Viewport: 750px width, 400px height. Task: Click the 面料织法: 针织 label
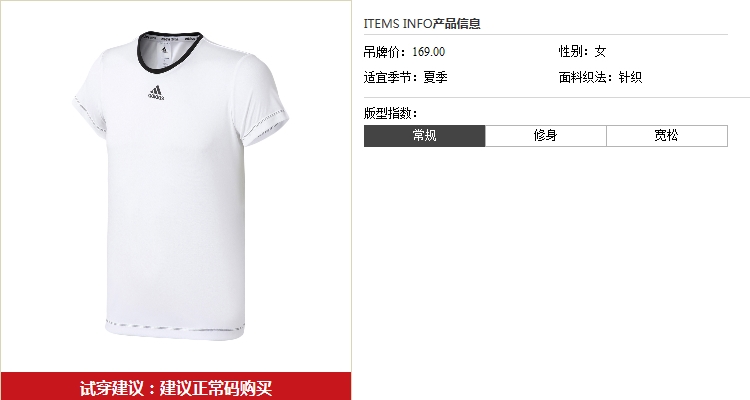[600, 77]
